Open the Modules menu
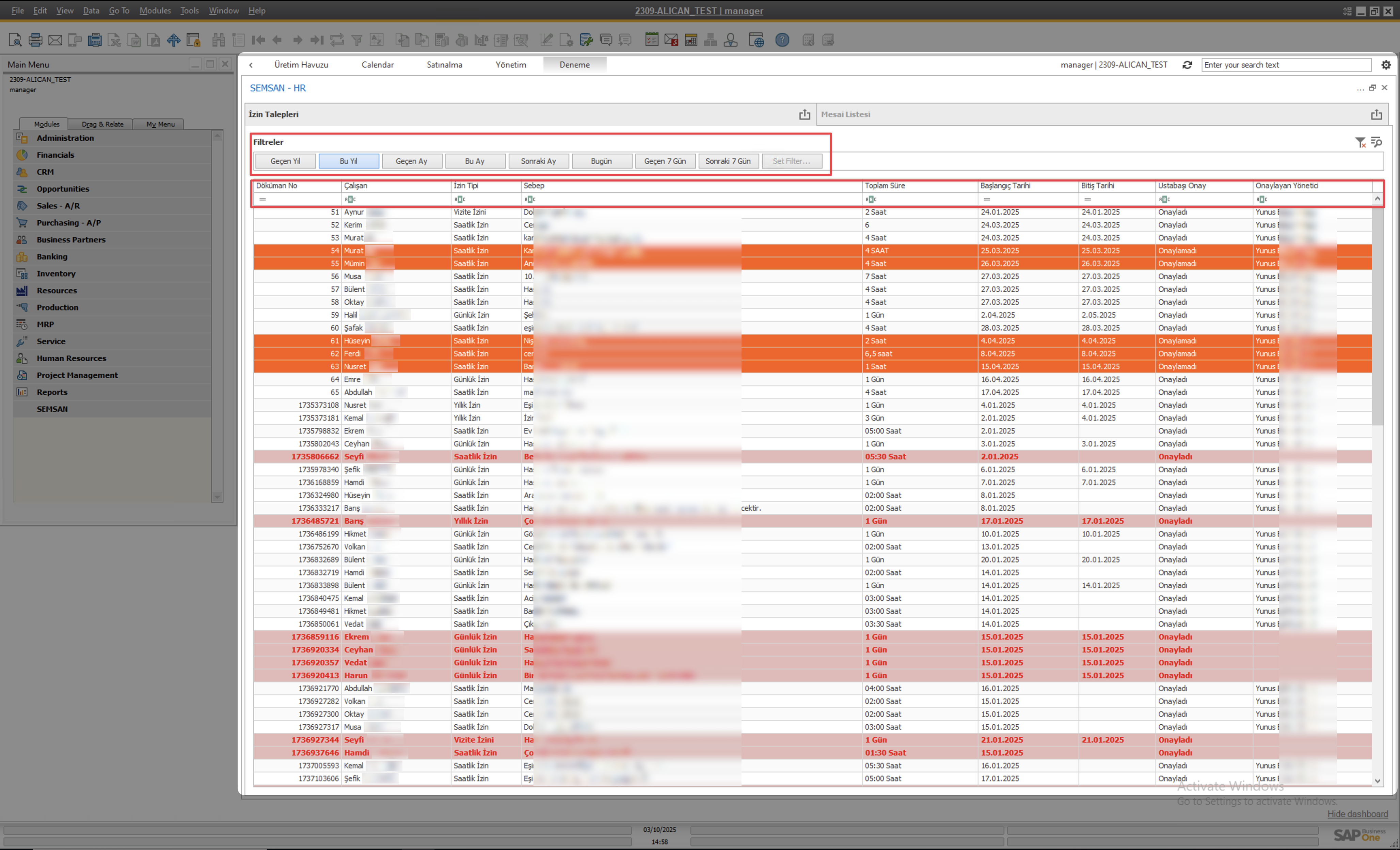This screenshot has width=1400, height=850. click(155, 10)
